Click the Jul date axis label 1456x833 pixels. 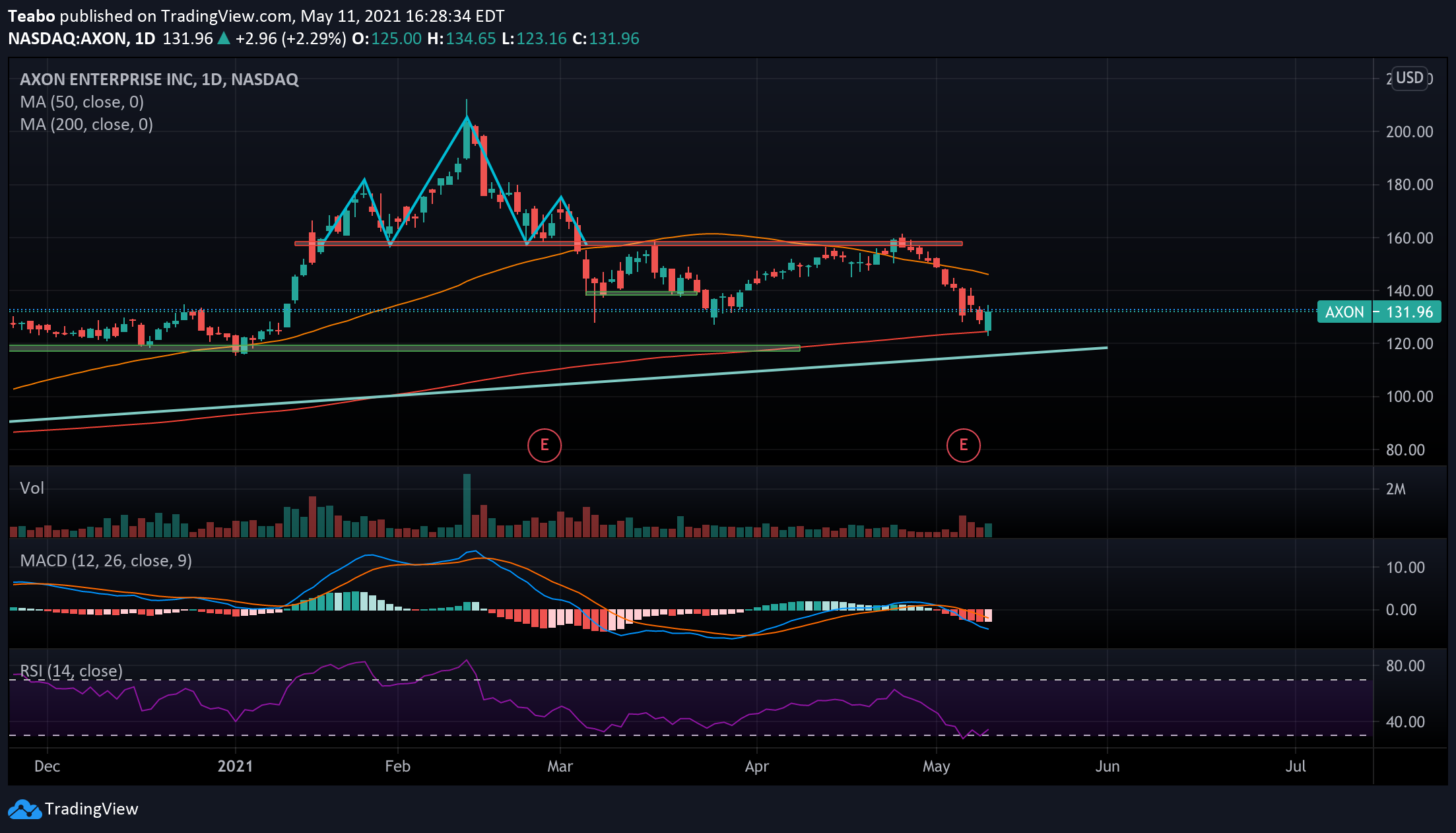point(1296,767)
